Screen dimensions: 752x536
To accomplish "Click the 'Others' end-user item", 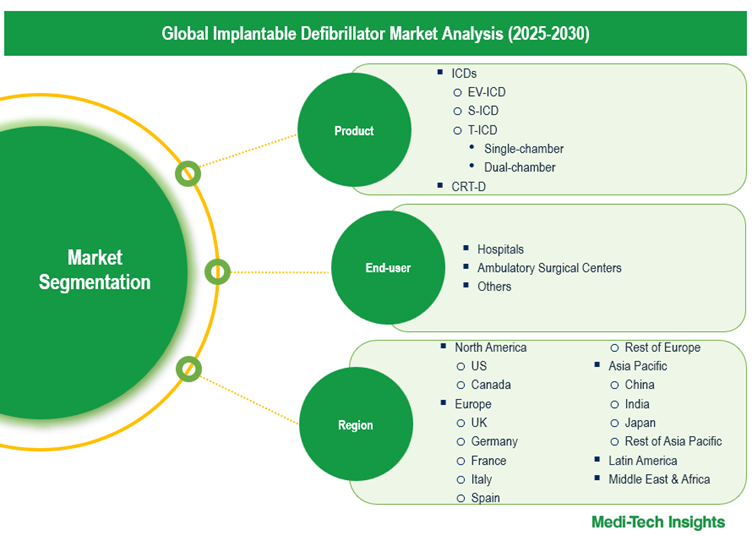I will 494,287.
